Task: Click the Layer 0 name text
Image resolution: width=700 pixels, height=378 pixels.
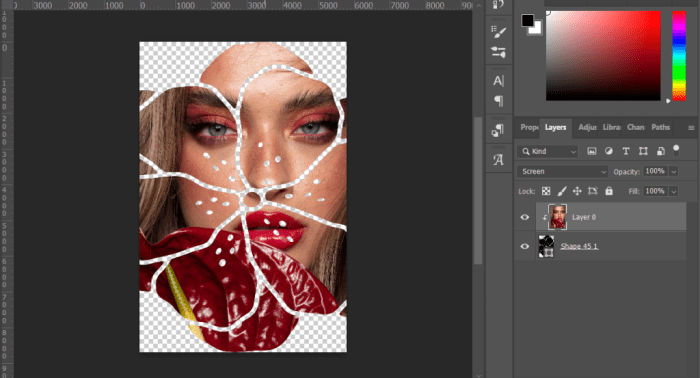Action: (584, 217)
